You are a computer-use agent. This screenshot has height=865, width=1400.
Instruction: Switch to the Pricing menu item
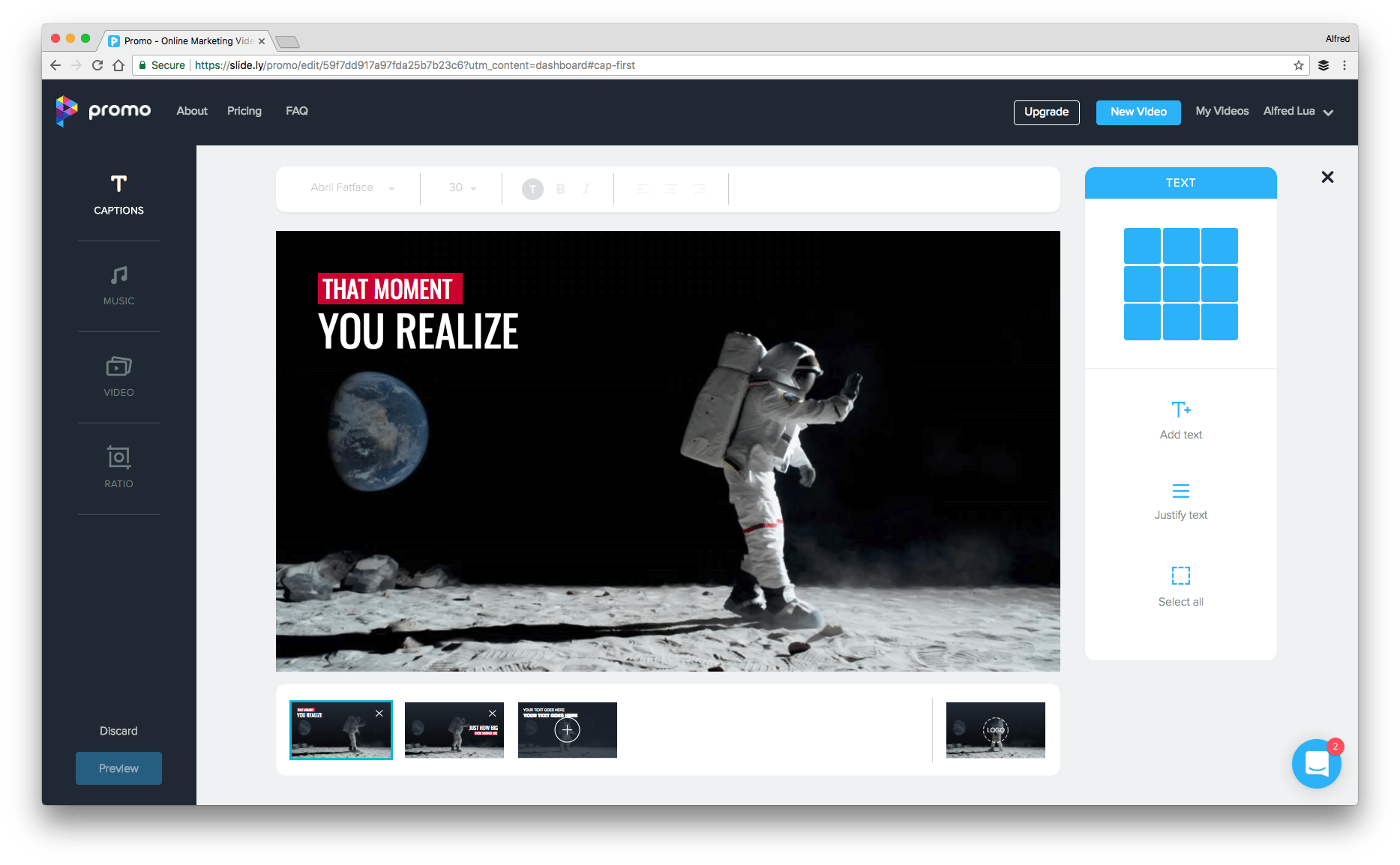[244, 111]
